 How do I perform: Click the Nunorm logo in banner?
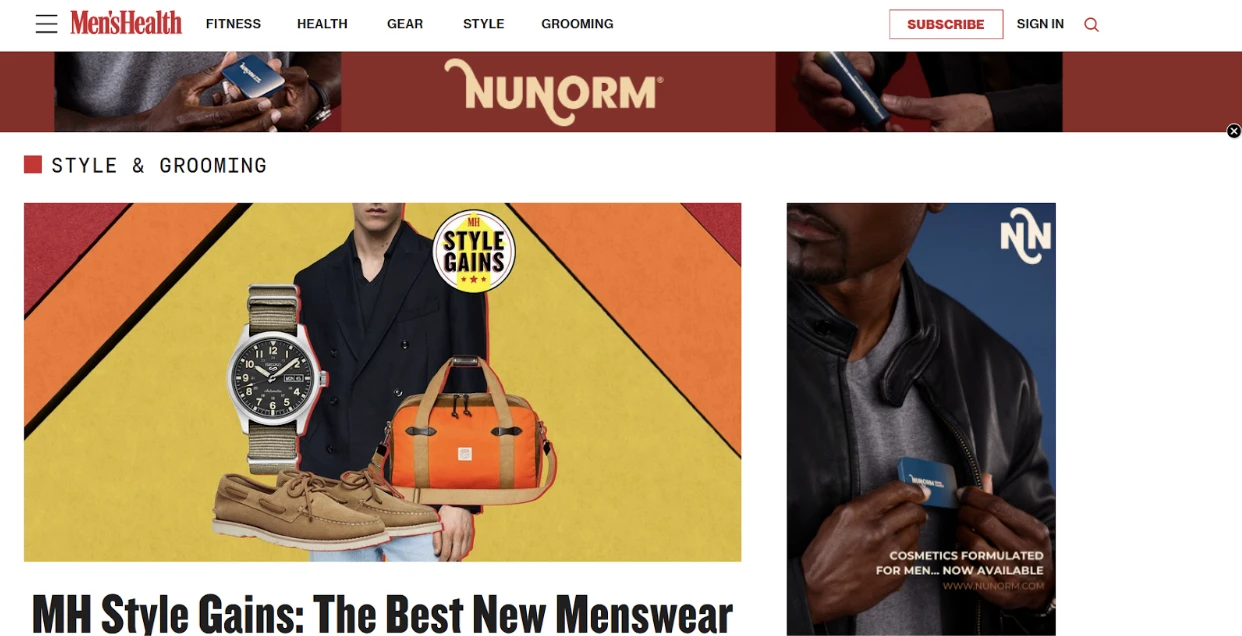tap(554, 92)
